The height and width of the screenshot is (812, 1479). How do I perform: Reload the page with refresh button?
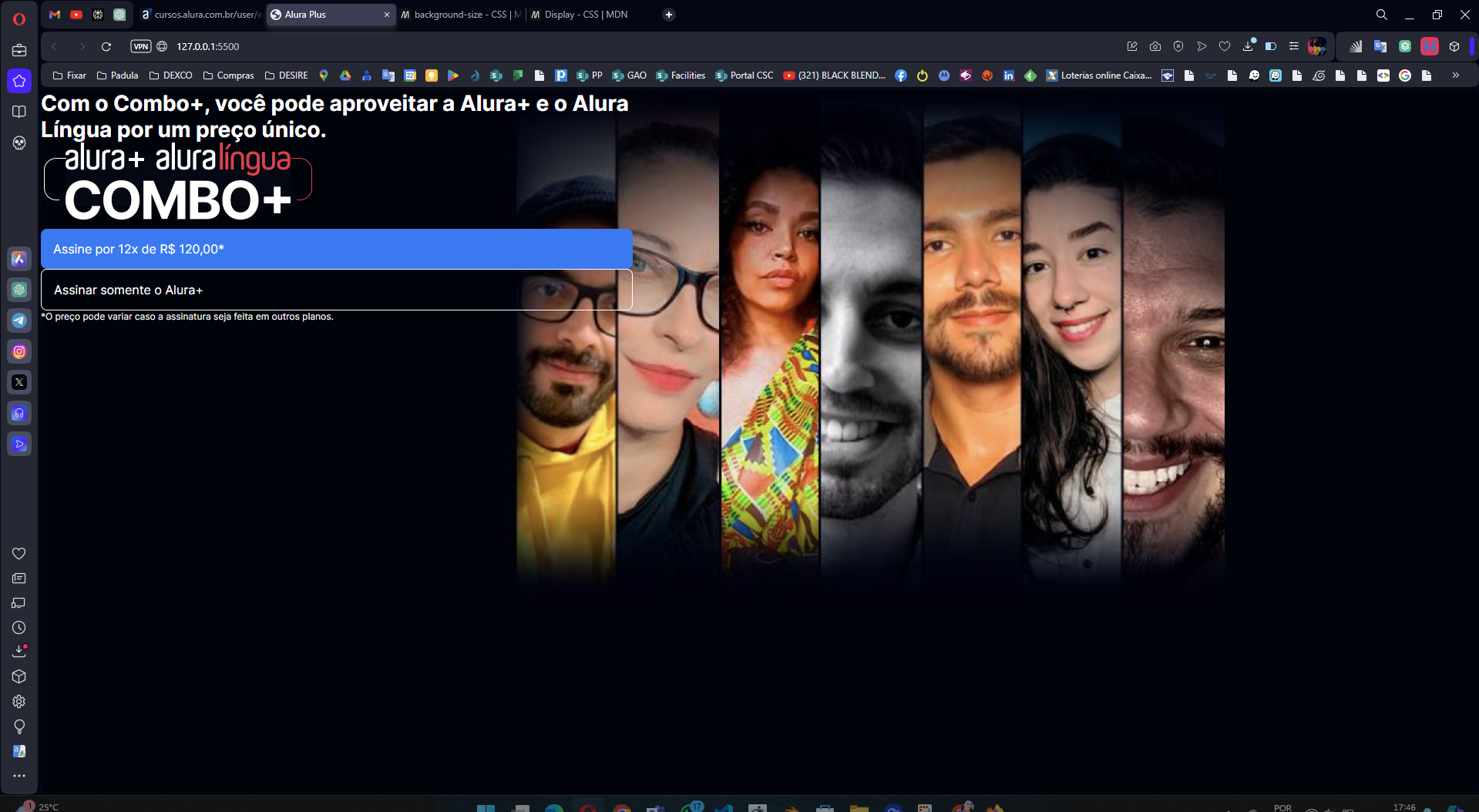[x=106, y=46]
